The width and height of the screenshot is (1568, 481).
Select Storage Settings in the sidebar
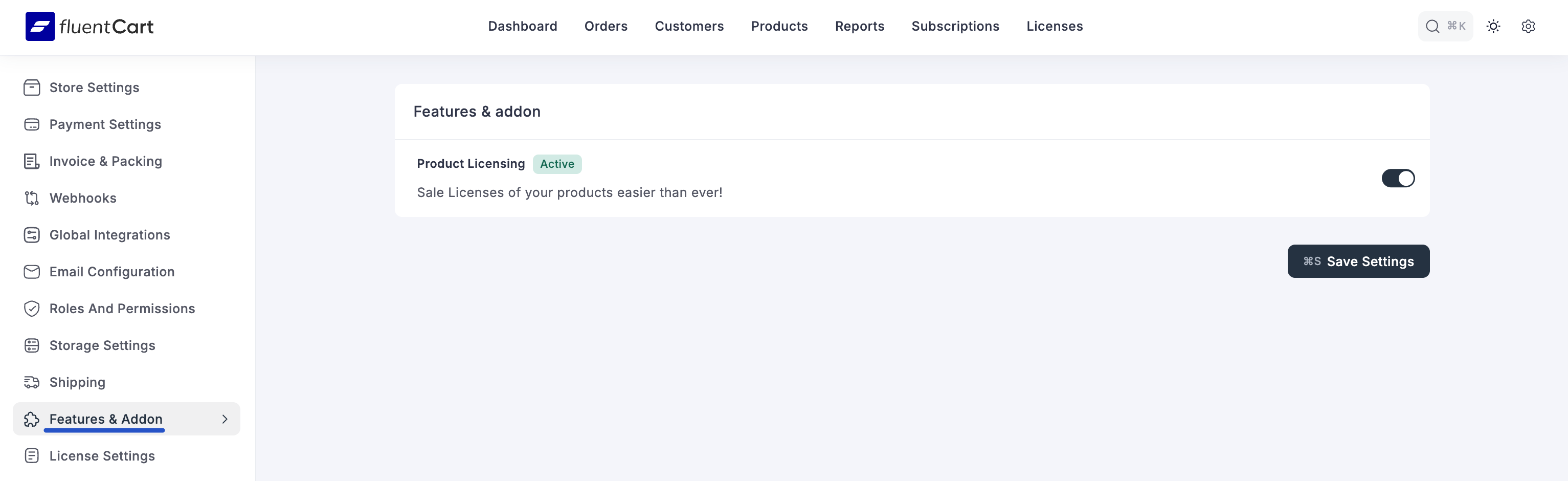102,346
